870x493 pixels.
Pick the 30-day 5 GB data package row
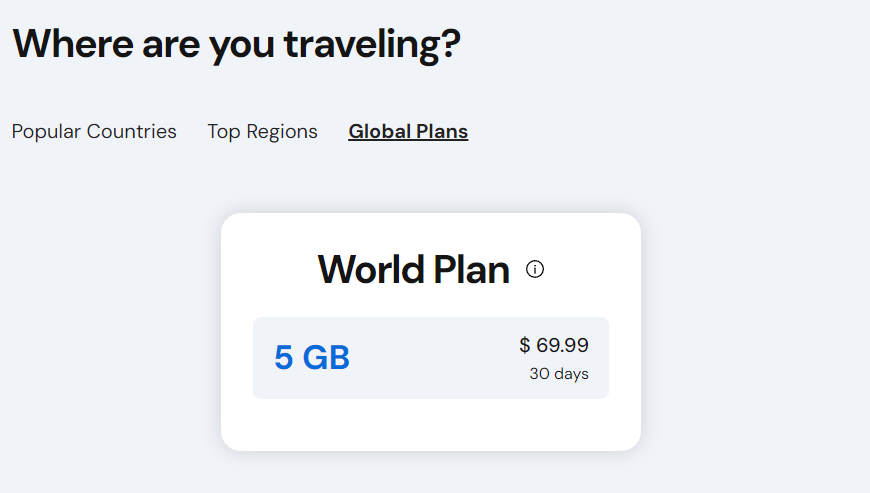(431, 358)
